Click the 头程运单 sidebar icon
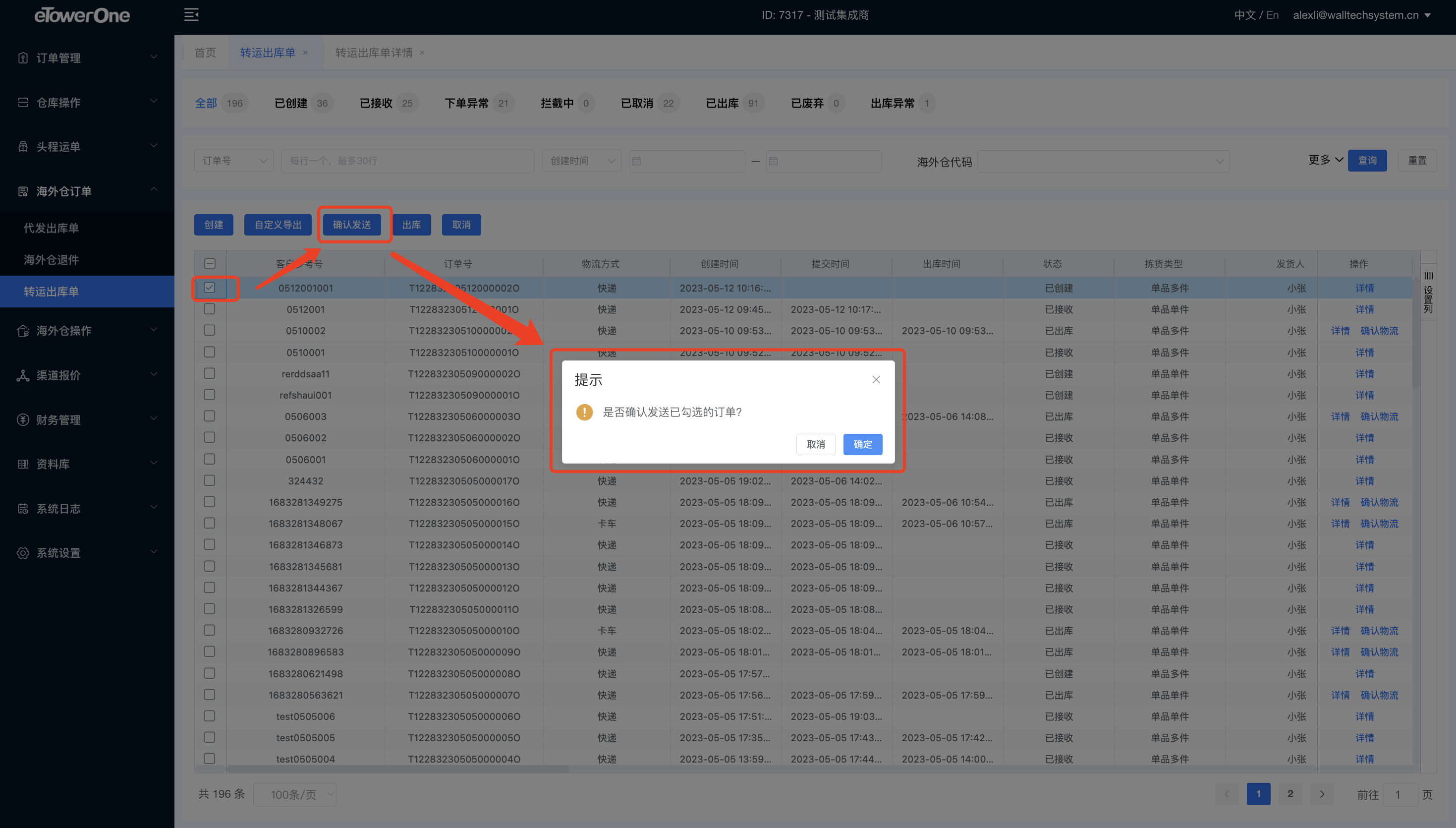The height and width of the screenshot is (828, 1456). click(x=23, y=147)
